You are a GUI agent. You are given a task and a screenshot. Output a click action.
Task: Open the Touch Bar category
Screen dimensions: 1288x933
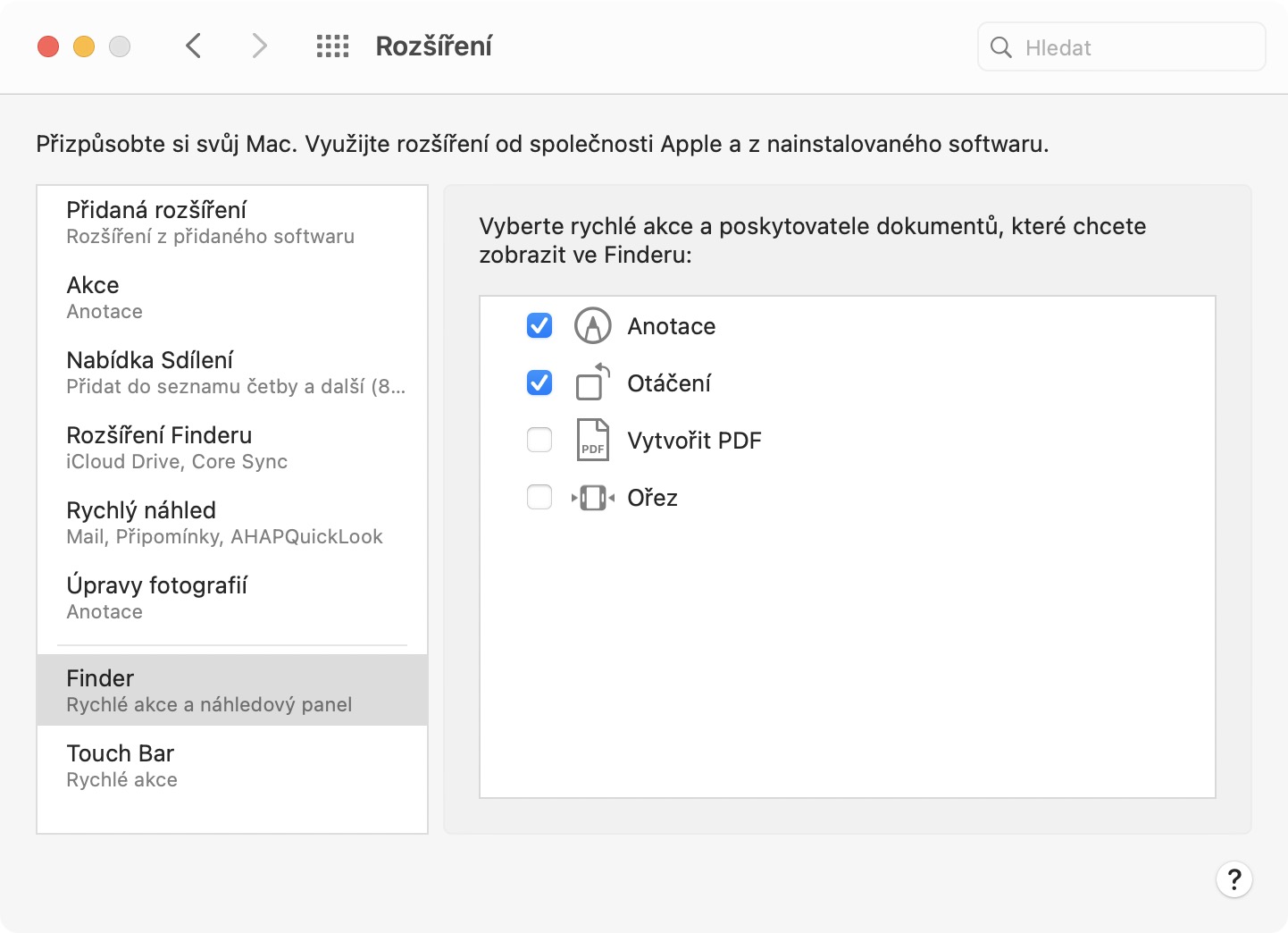coord(232,765)
